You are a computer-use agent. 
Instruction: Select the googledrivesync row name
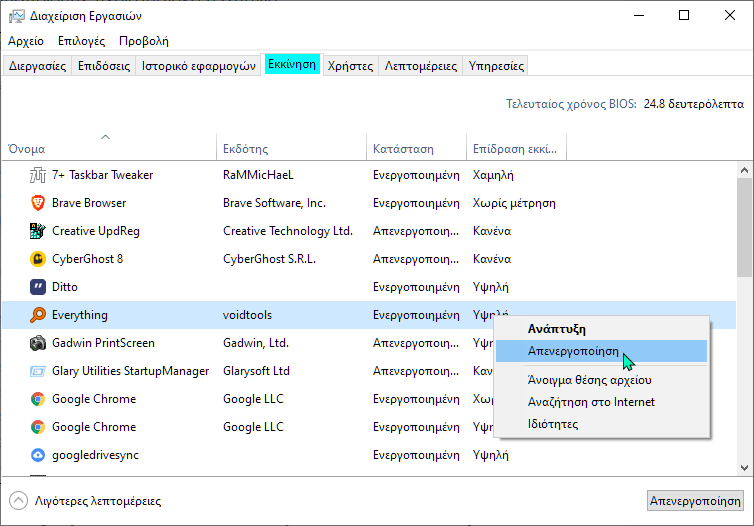click(95, 455)
